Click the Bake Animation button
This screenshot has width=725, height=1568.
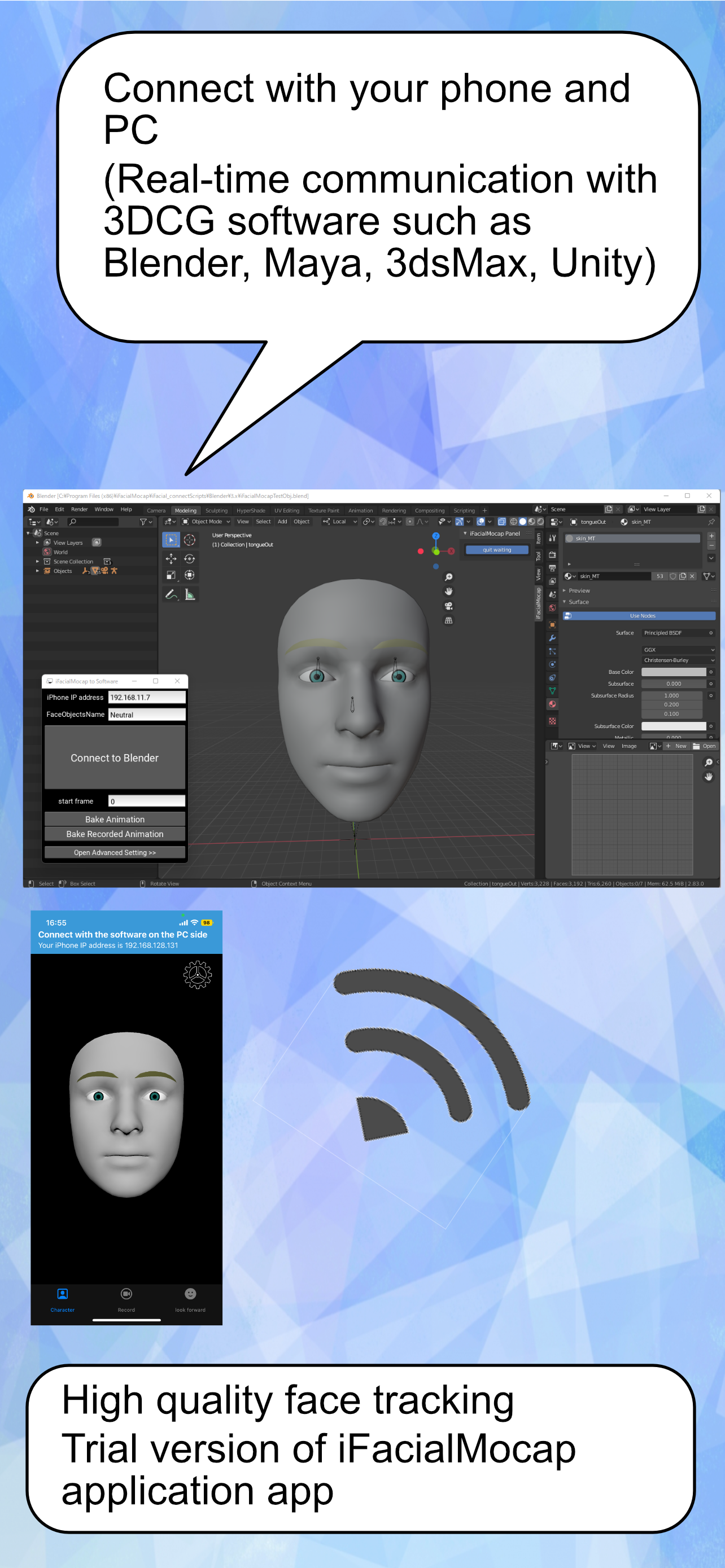[115, 820]
